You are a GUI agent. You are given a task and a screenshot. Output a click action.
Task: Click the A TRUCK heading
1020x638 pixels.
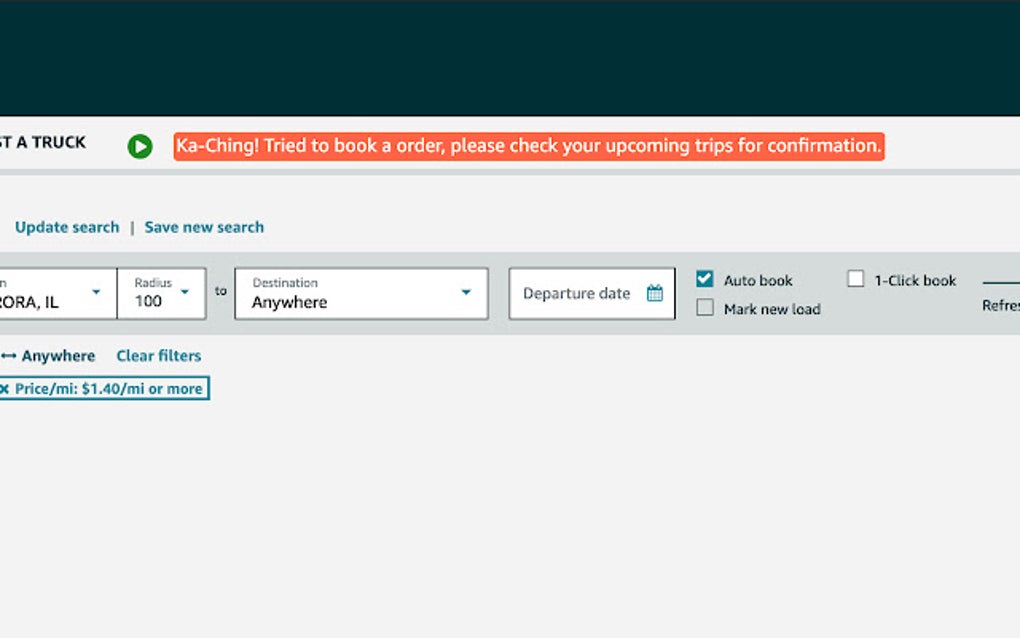click(x=43, y=142)
